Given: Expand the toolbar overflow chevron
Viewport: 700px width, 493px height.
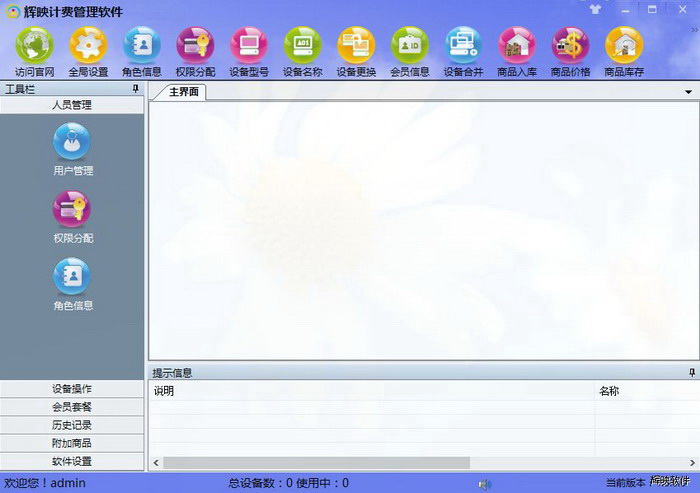Looking at the screenshot, I should 695,30.
